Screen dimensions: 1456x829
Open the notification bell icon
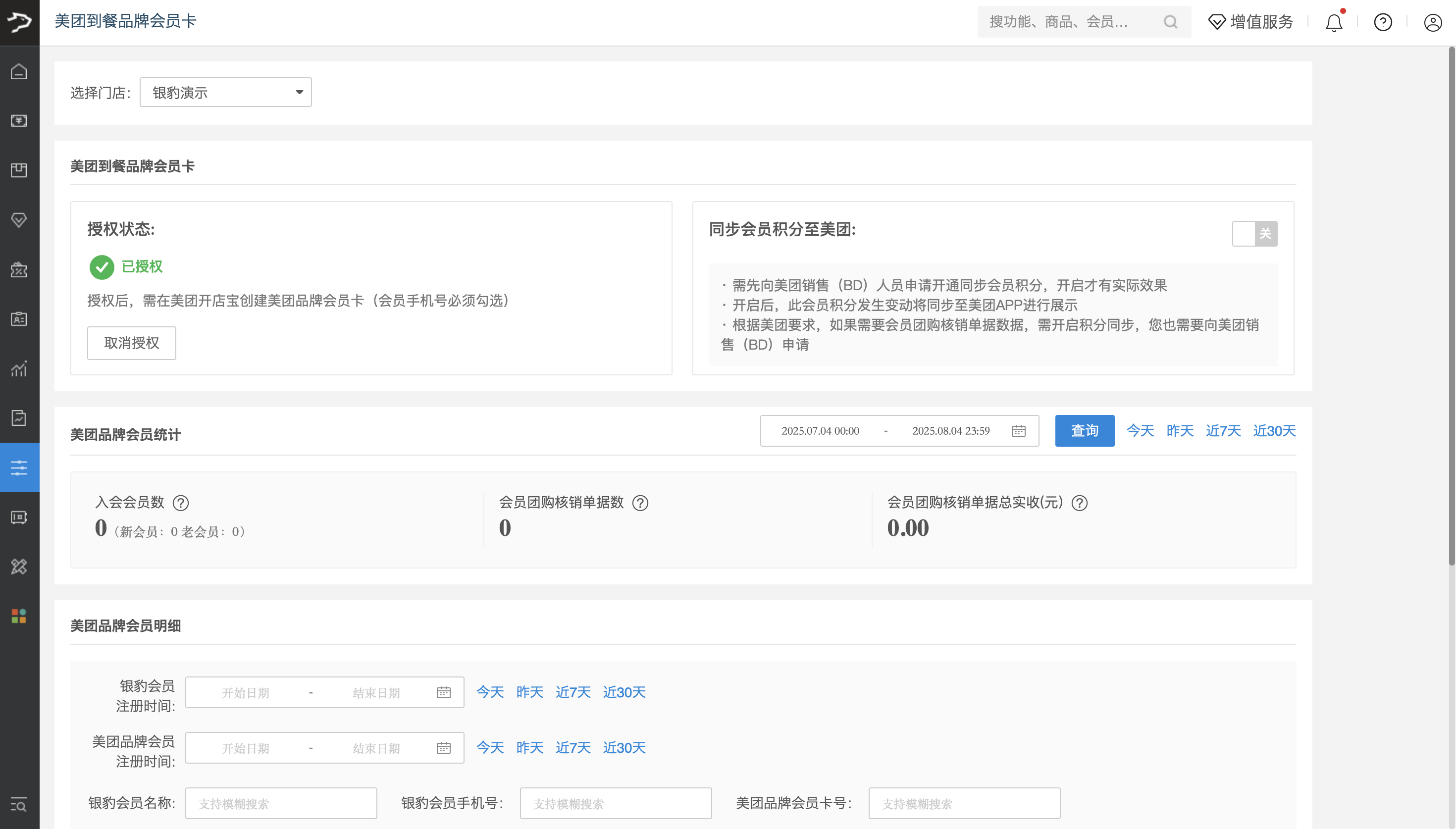(x=1334, y=22)
